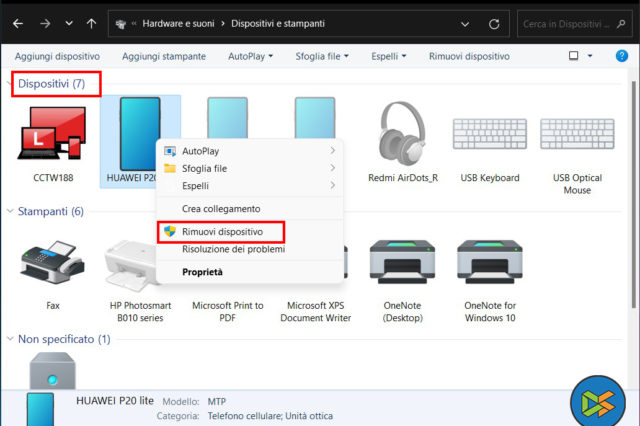Screen dimensions: 640x426
Task: Click the vertical scrollbar
Action: click(633, 194)
